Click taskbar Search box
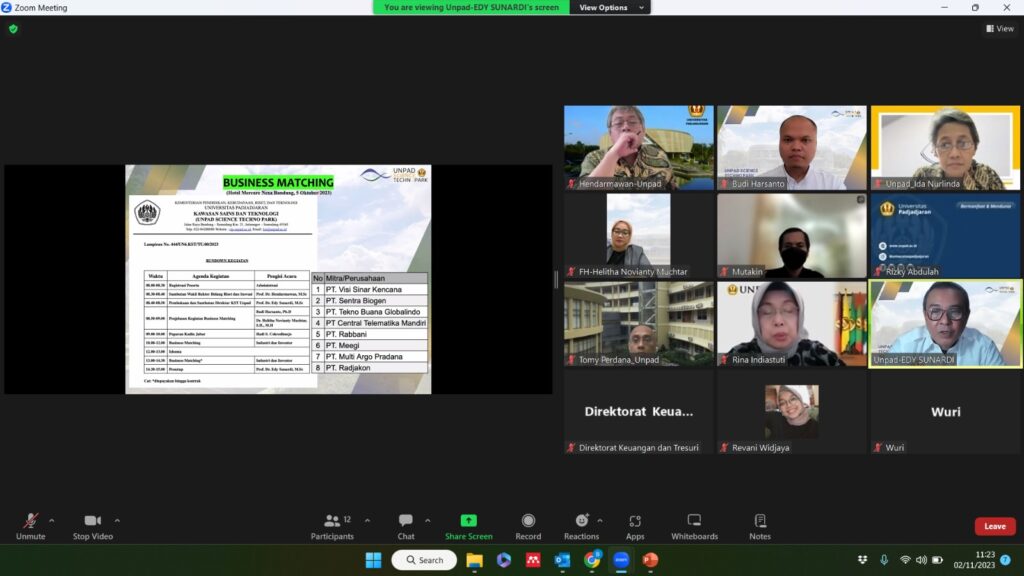The image size is (1024, 576). pos(424,560)
